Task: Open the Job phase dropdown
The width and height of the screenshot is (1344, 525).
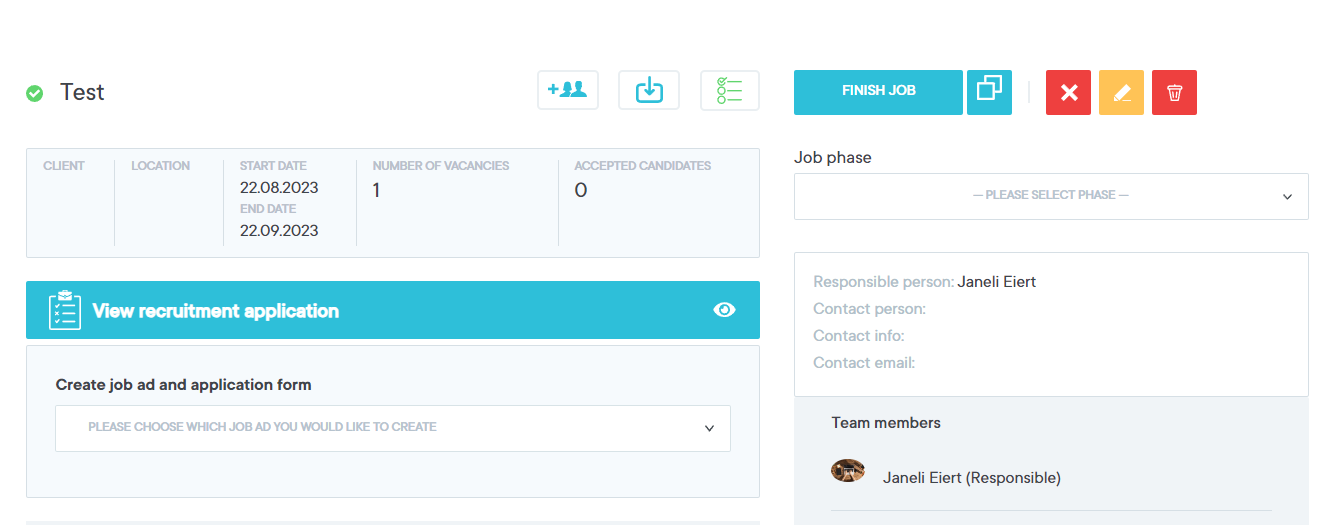Action: (1050, 196)
